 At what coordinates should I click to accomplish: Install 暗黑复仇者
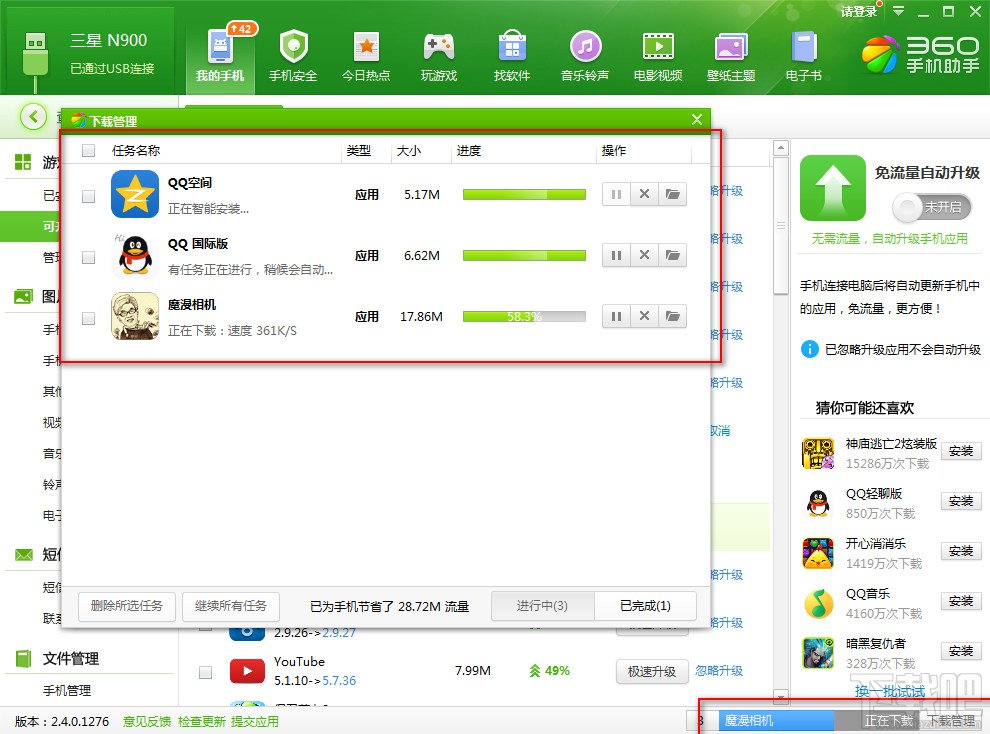tap(961, 651)
